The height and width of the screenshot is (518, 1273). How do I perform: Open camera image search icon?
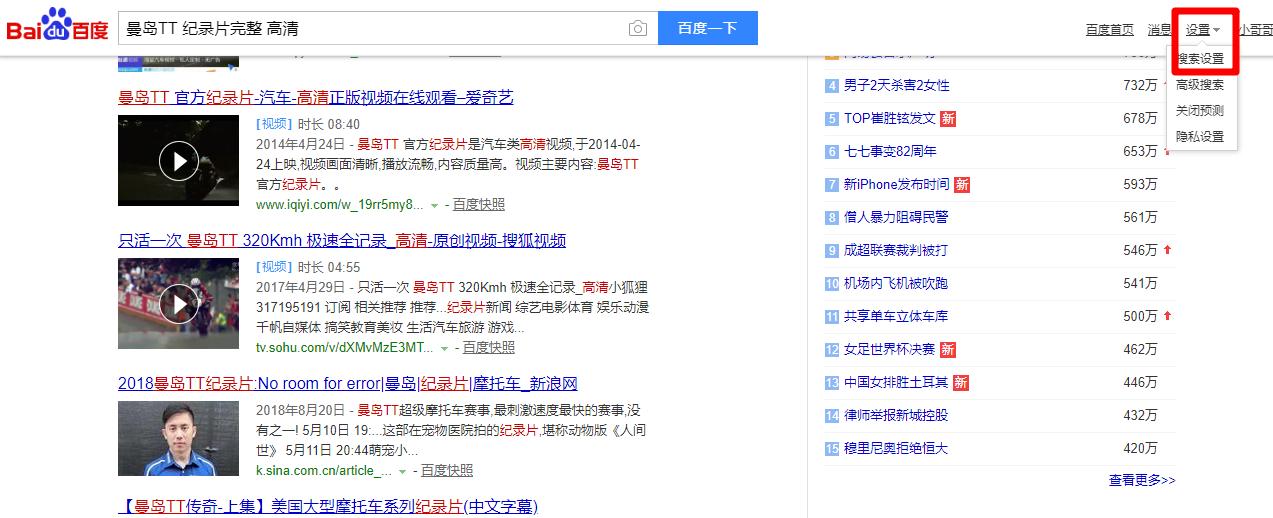pyautogui.click(x=637, y=29)
